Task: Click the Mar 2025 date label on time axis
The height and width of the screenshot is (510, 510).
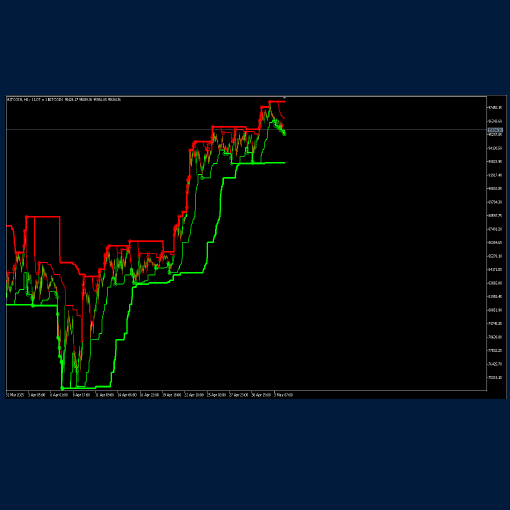Action: [16, 395]
